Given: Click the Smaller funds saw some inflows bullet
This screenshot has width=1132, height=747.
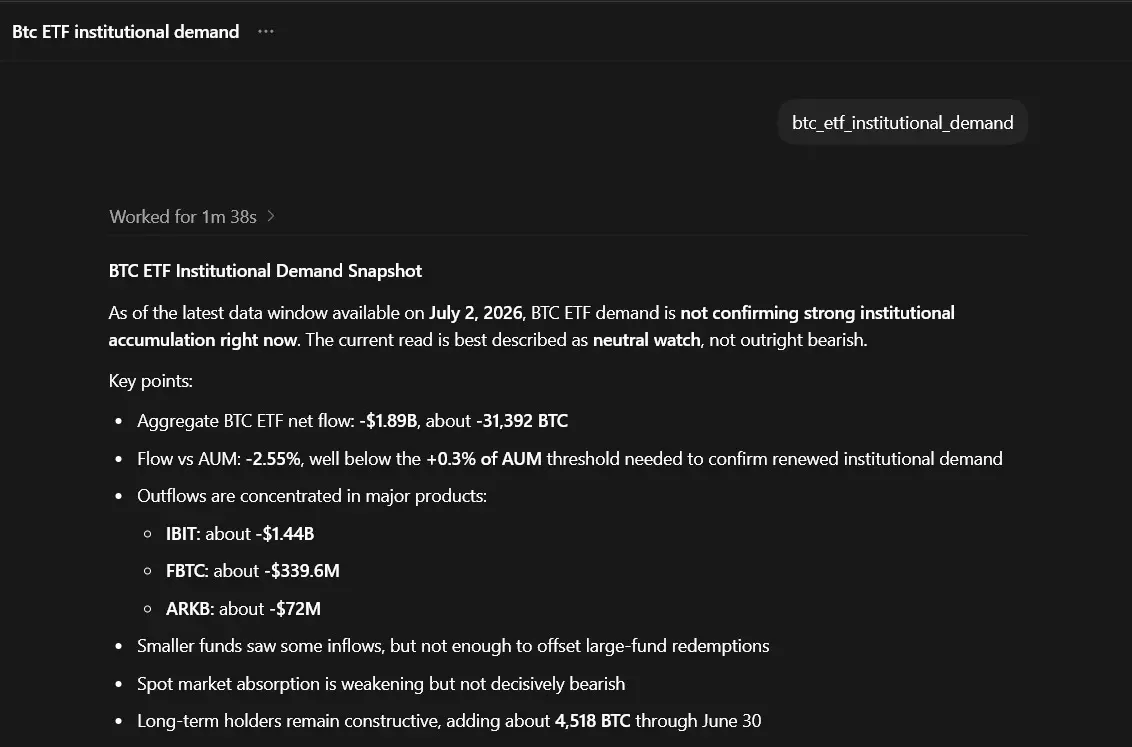Looking at the screenshot, I should point(453,646).
